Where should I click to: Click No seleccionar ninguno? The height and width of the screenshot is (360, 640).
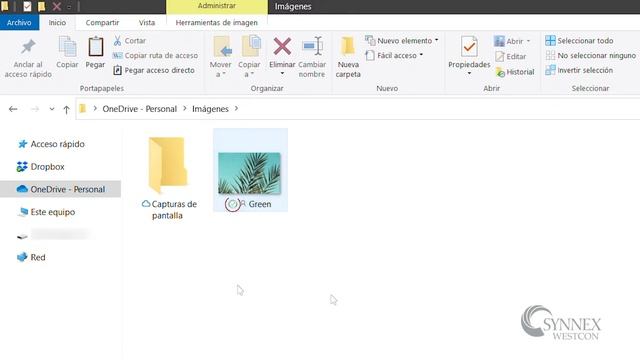click(x=591, y=56)
